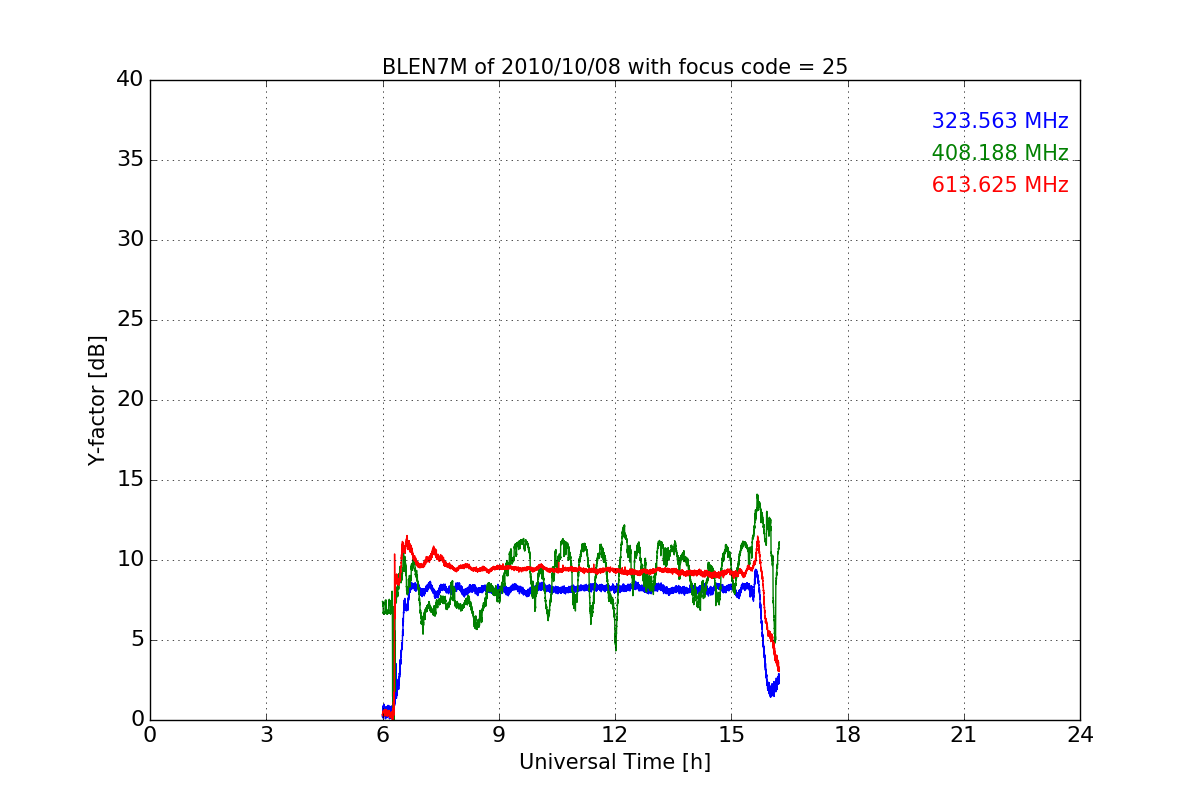Click the x-axis tick label 12

point(615,734)
